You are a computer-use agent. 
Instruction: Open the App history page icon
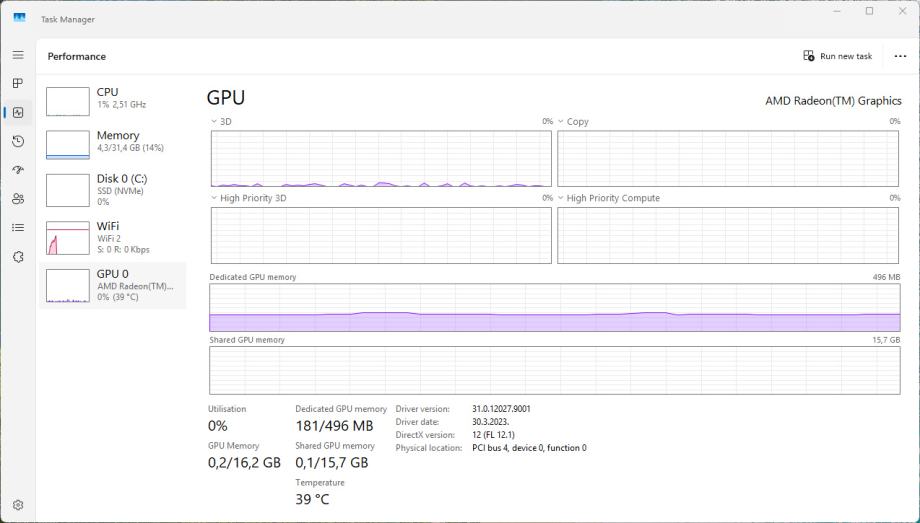click(x=18, y=141)
